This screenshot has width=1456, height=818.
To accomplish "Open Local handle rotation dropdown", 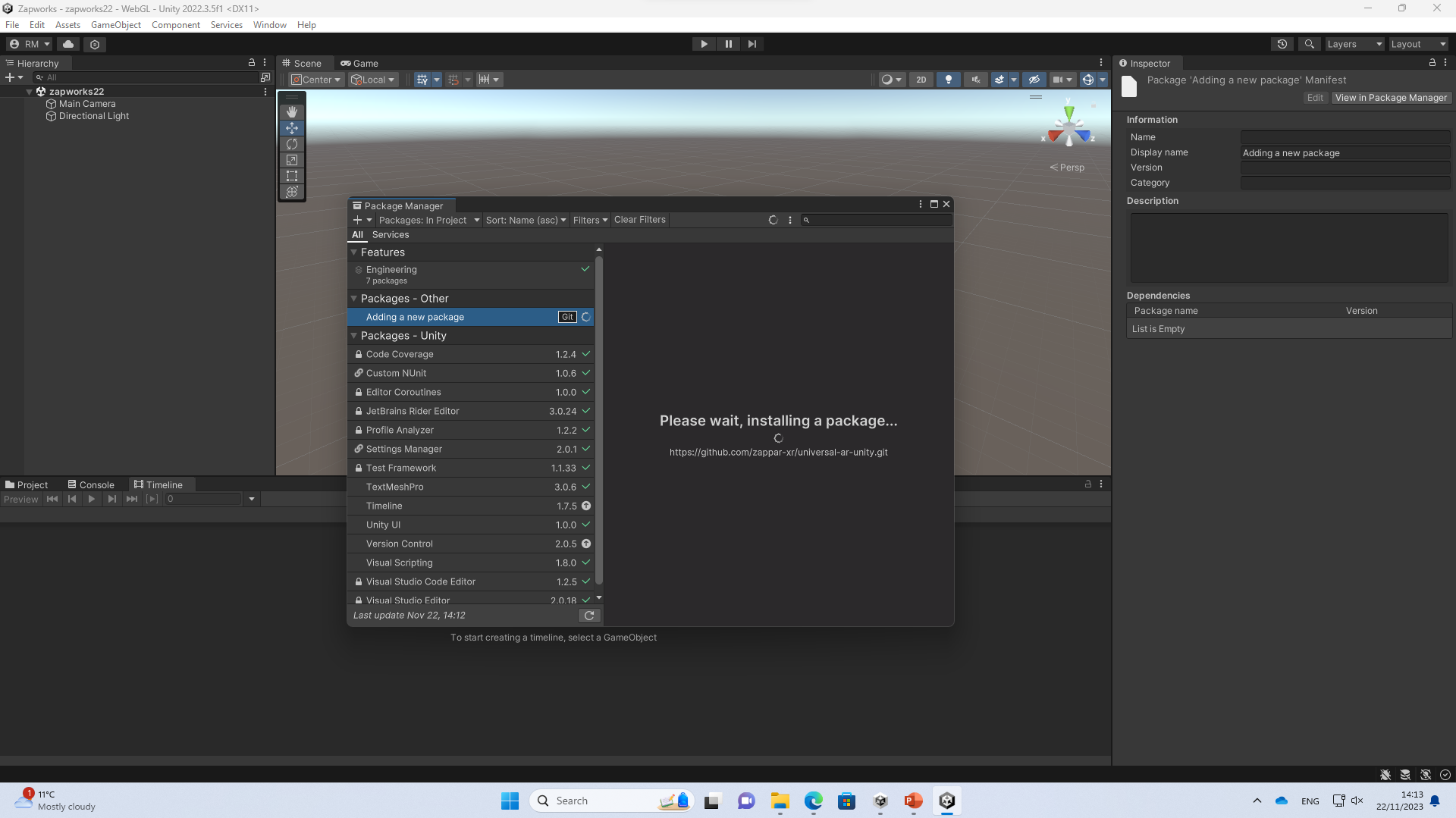I will 372,80.
